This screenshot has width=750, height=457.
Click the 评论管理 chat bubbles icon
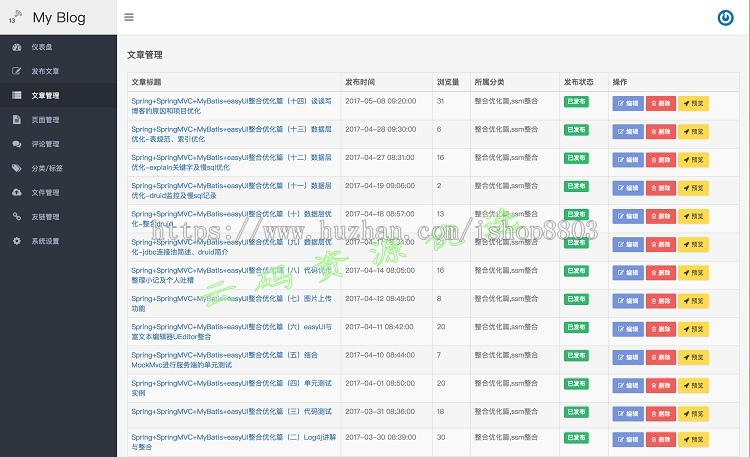(x=17, y=144)
